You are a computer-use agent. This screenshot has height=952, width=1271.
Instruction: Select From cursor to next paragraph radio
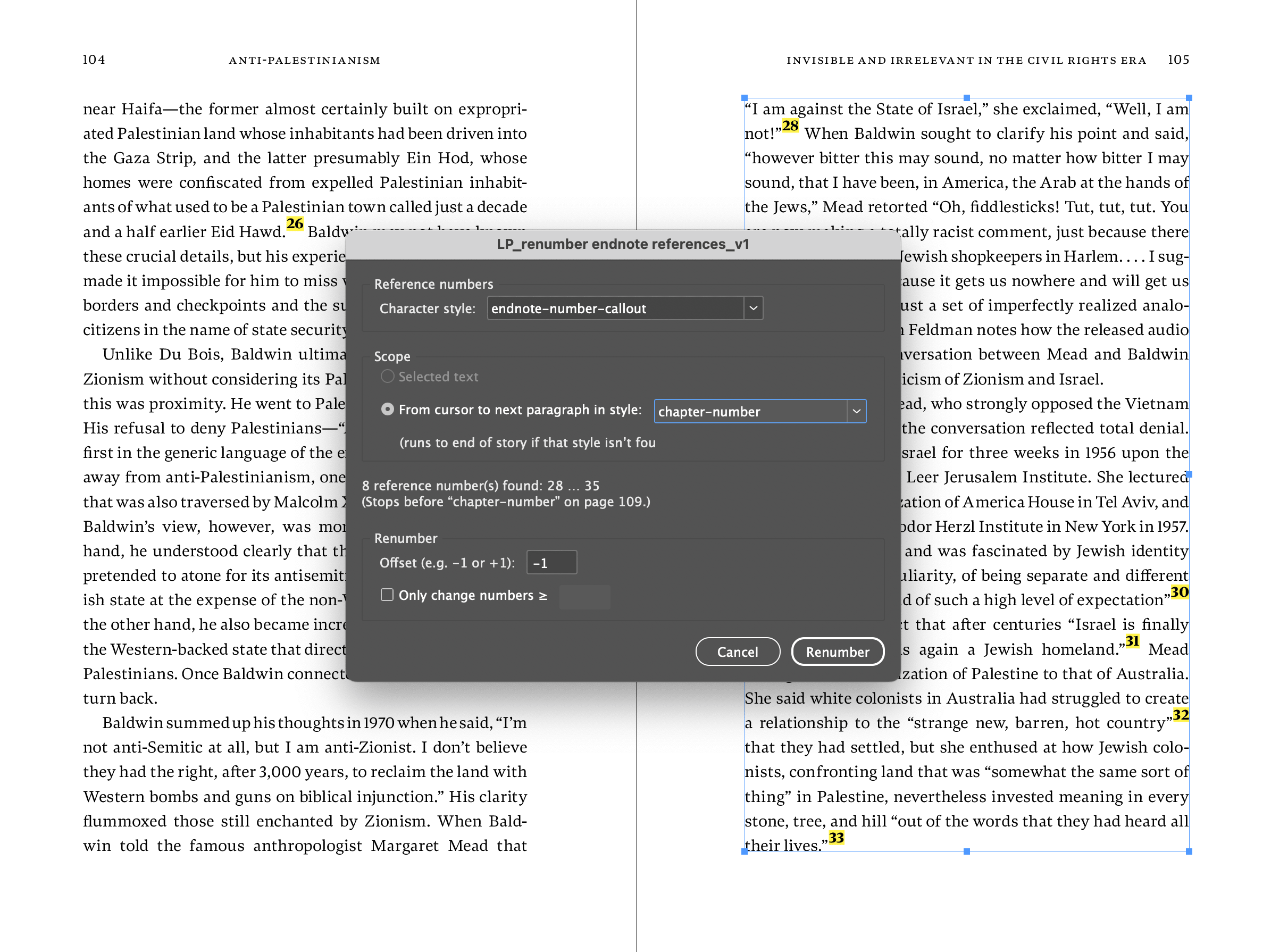tap(387, 409)
